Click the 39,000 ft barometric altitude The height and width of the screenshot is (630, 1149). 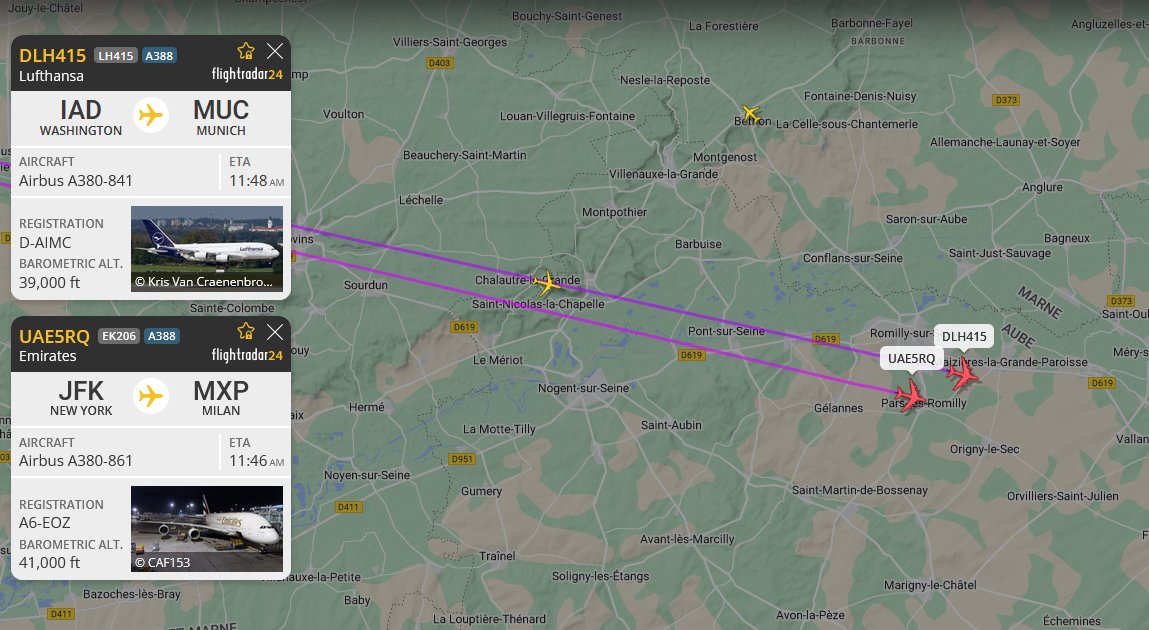coord(49,283)
